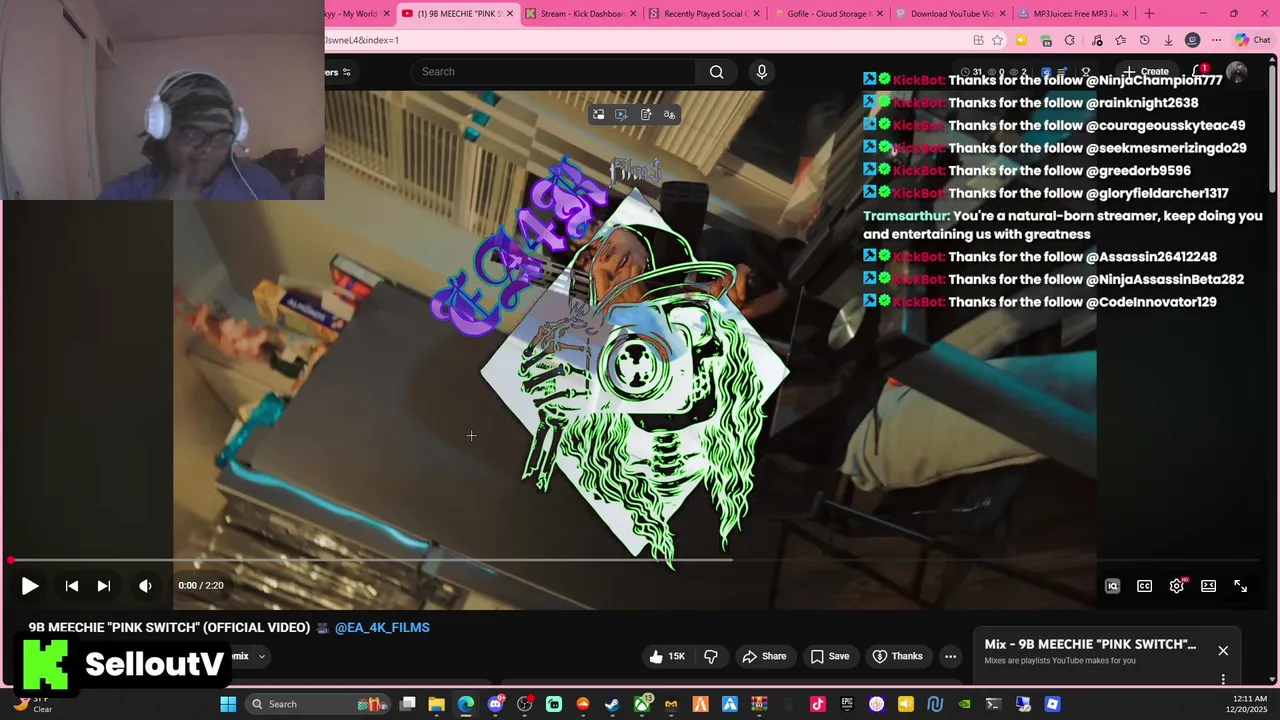Screen dimensions: 1280x720
Task: Save video to a playlist
Action: (x=830, y=656)
